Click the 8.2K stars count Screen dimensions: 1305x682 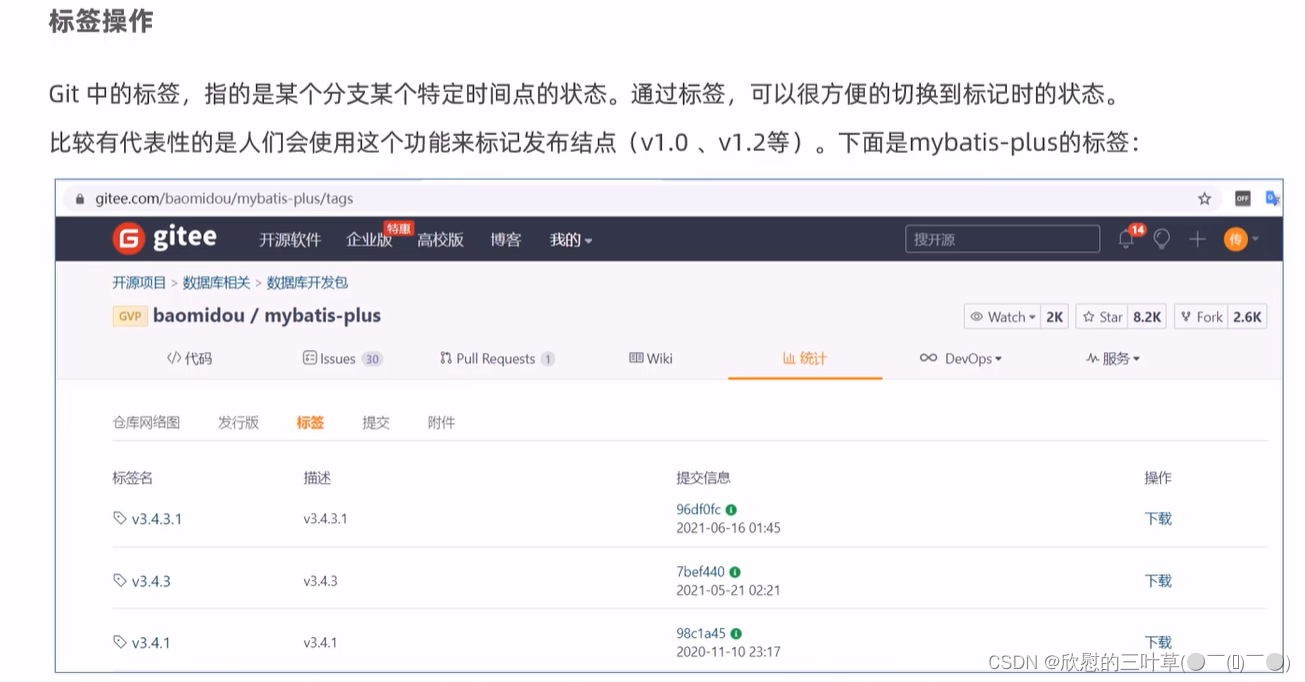[x=1147, y=317]
